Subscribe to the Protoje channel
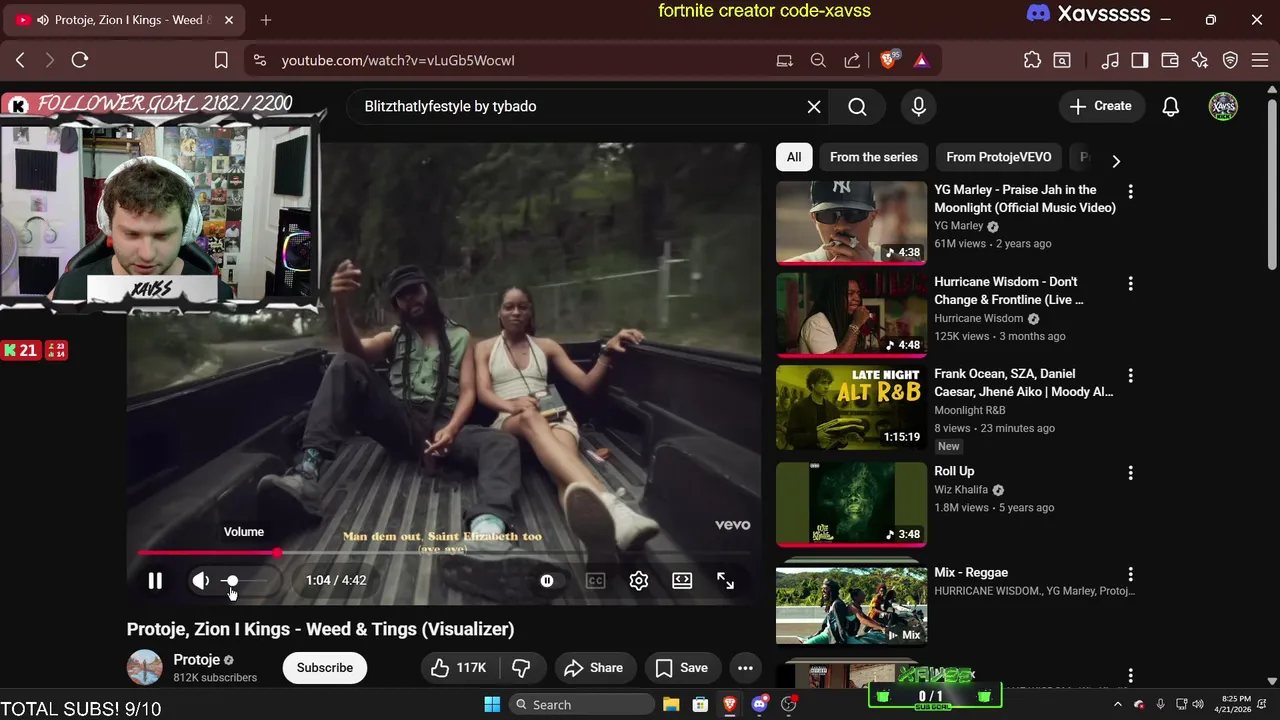 (x=325, y=668)
